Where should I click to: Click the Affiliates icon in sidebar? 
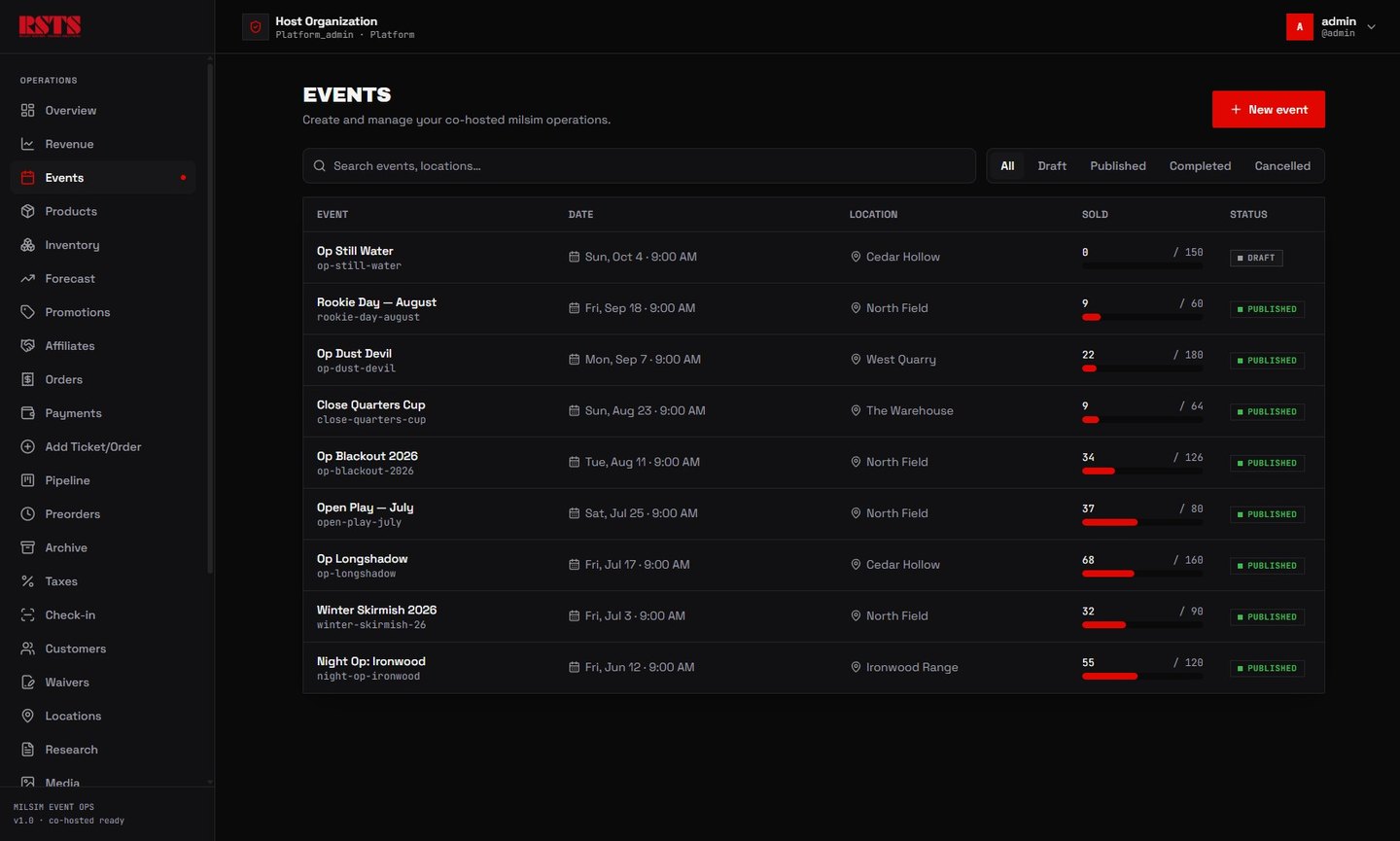[x=27, y=346]
